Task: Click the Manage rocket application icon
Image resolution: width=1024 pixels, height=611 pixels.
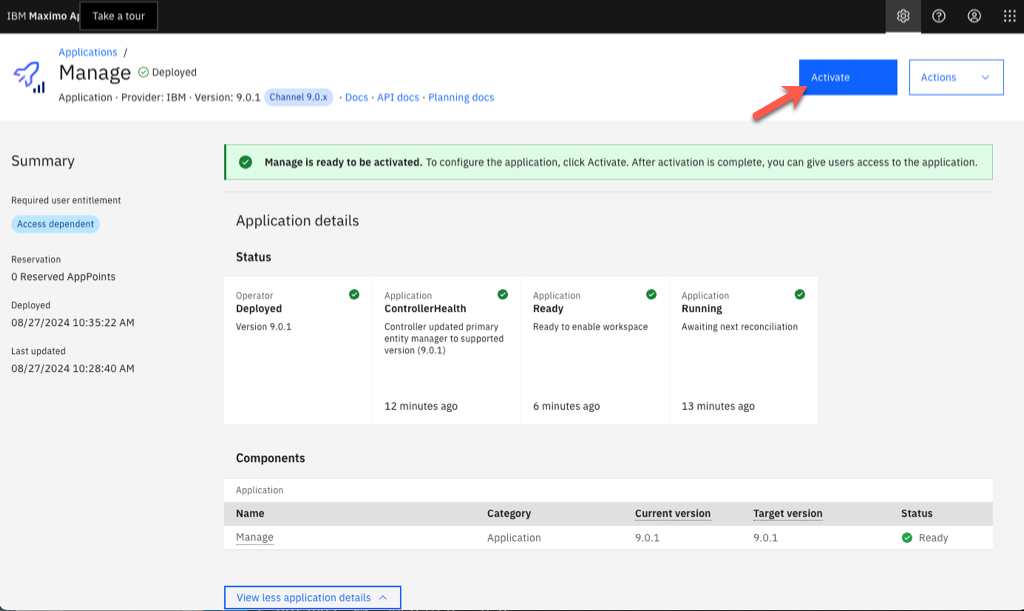Action: tap(29, 77)
